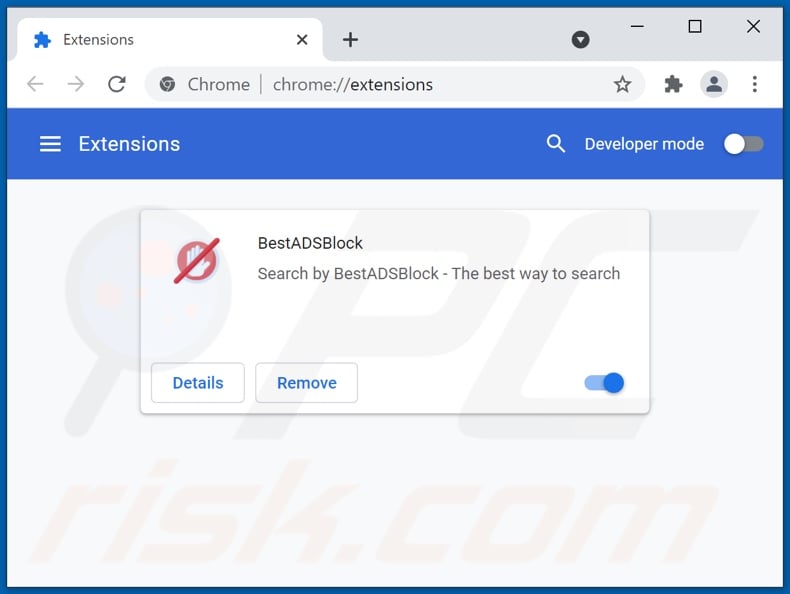The height and width of the screenshot is (594, 790).
Task: Click the Developer mode label
Action: [644, 144]
